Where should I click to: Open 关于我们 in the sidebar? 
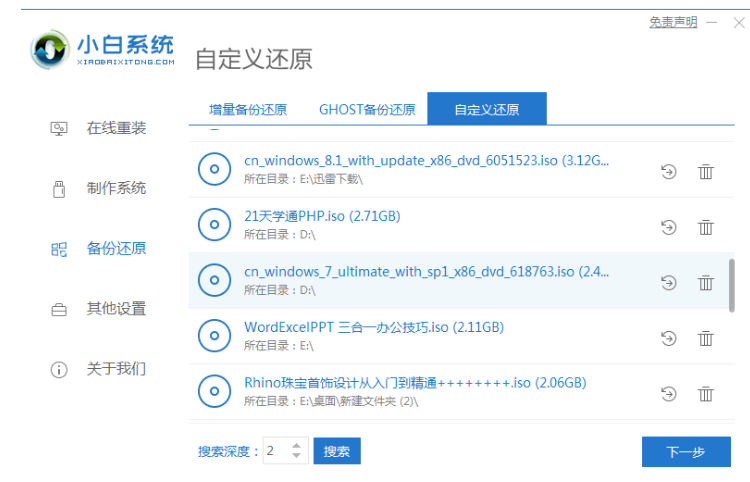point(115,368)
